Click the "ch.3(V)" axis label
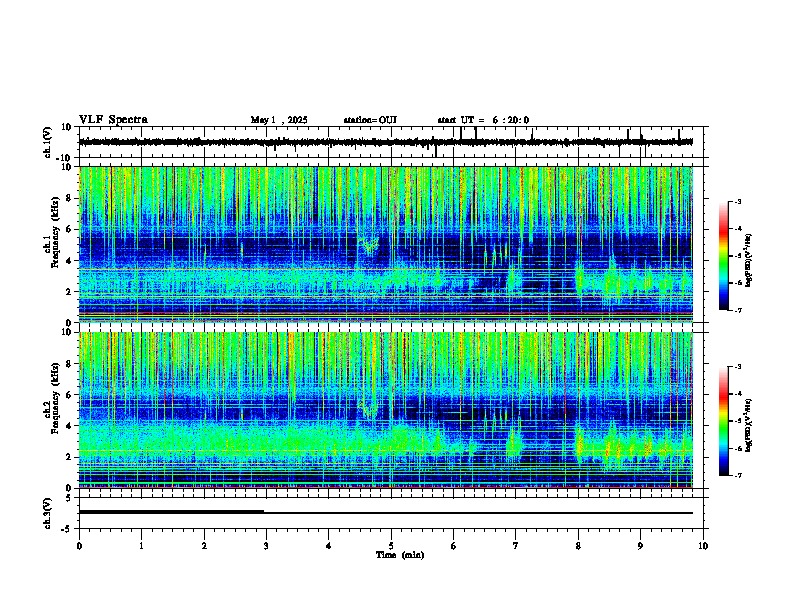The height and width of the screenshot is (612, 792). click(x=48, y=513)
